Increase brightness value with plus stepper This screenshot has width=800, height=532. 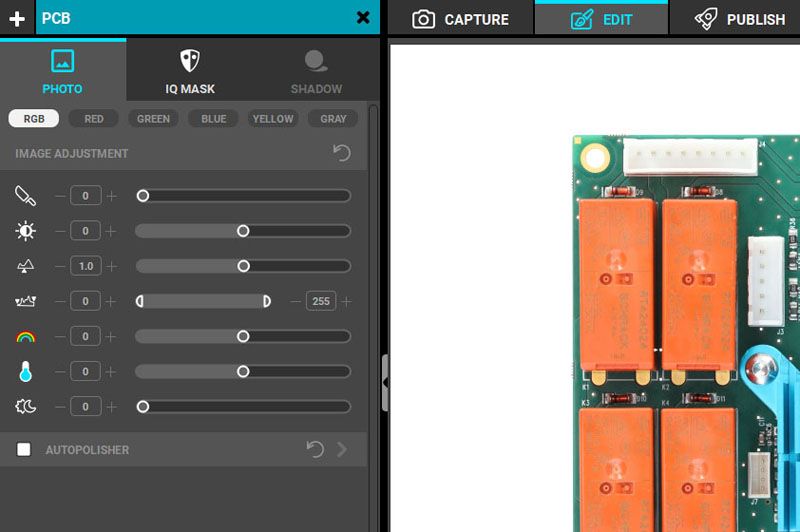[x=111, y=231]
